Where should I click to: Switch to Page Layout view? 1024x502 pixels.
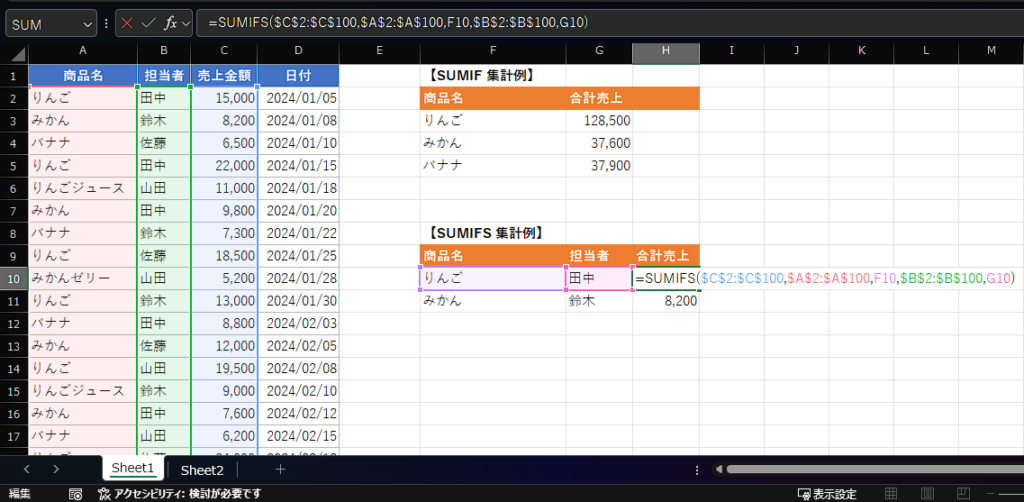929,494
